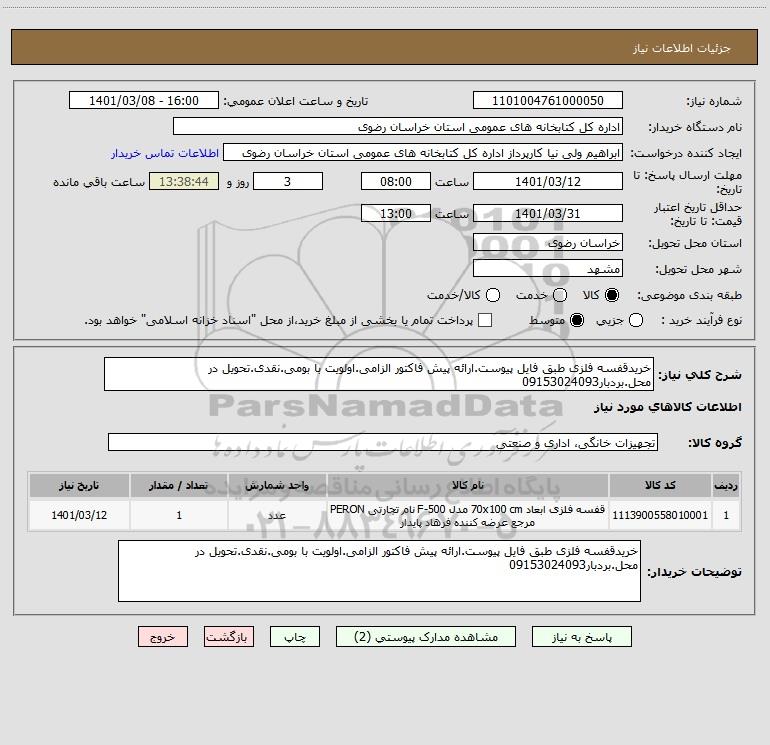Click the کد کالا column header
Viewport: 770px width, 745px height.
click(660, 485)
